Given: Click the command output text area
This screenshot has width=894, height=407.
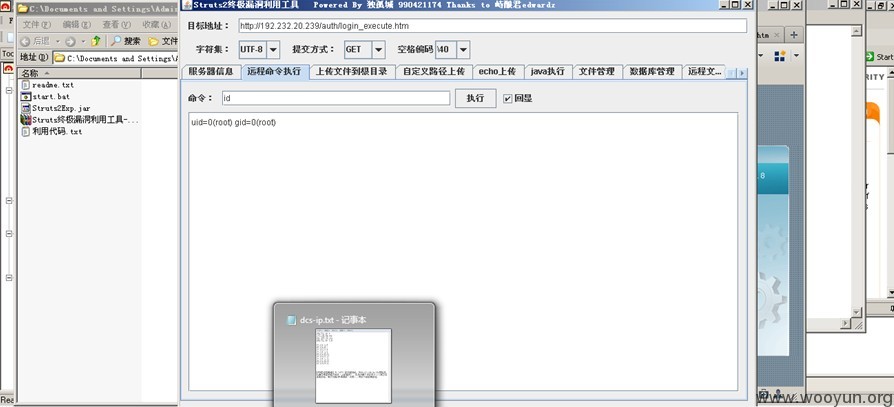Looking at the screenshot, I should (463, 251).
